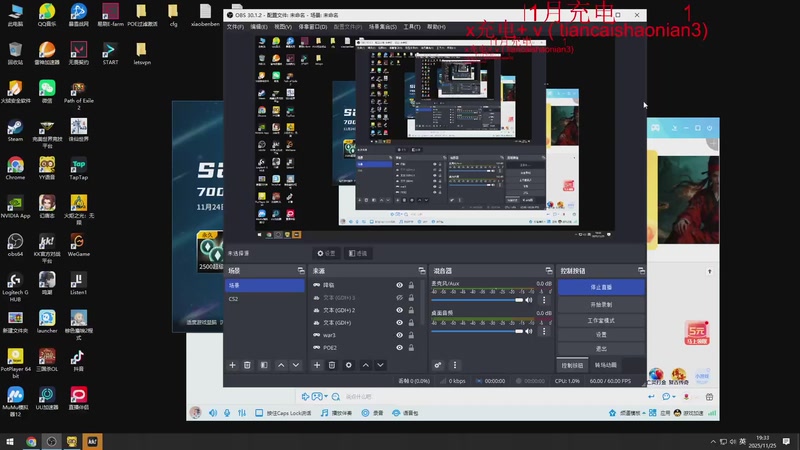The image size is (800, 450).
Task: Click the 工作室模式 studio mode button
Action: coord(601,320)
